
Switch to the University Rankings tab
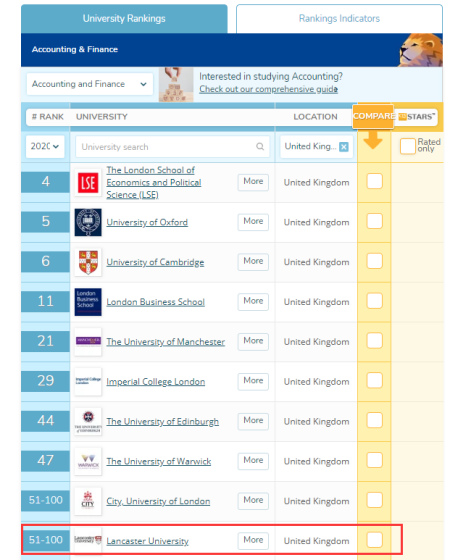pos(124,19)
